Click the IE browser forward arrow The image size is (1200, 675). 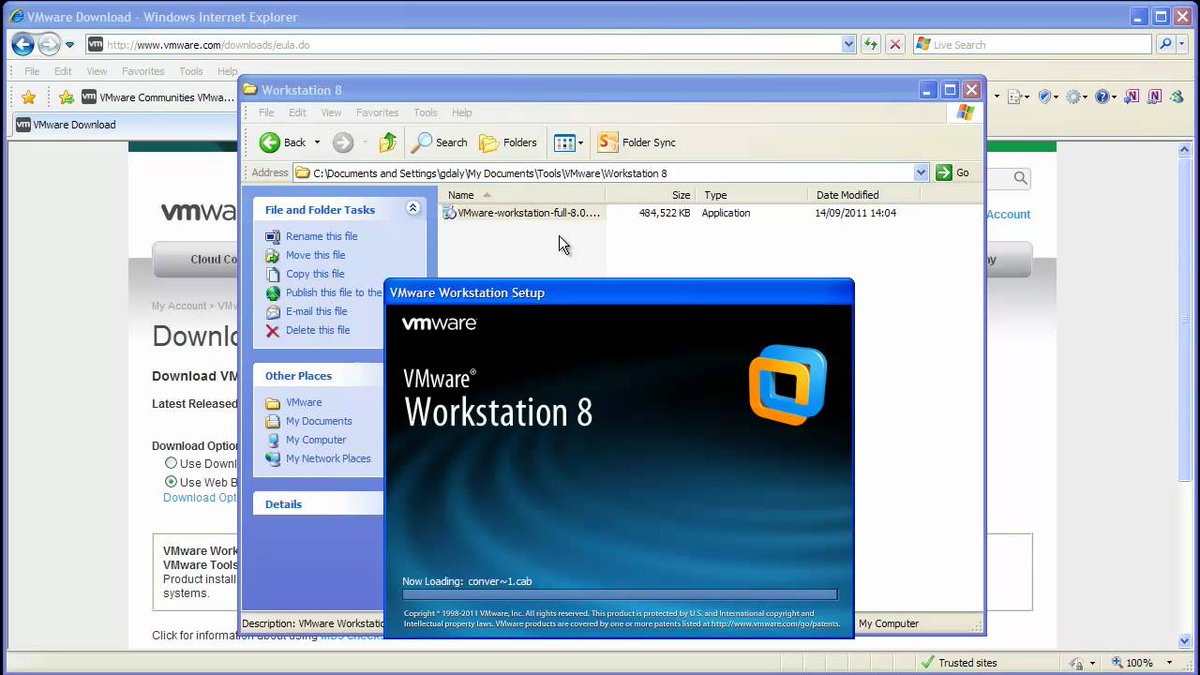49,44
